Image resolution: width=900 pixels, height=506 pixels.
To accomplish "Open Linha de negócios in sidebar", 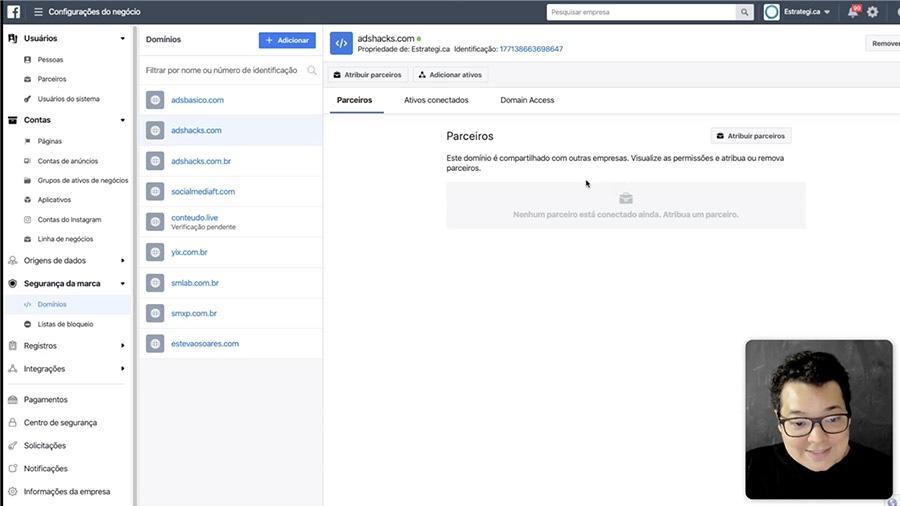I will click(x=65, y=239).
